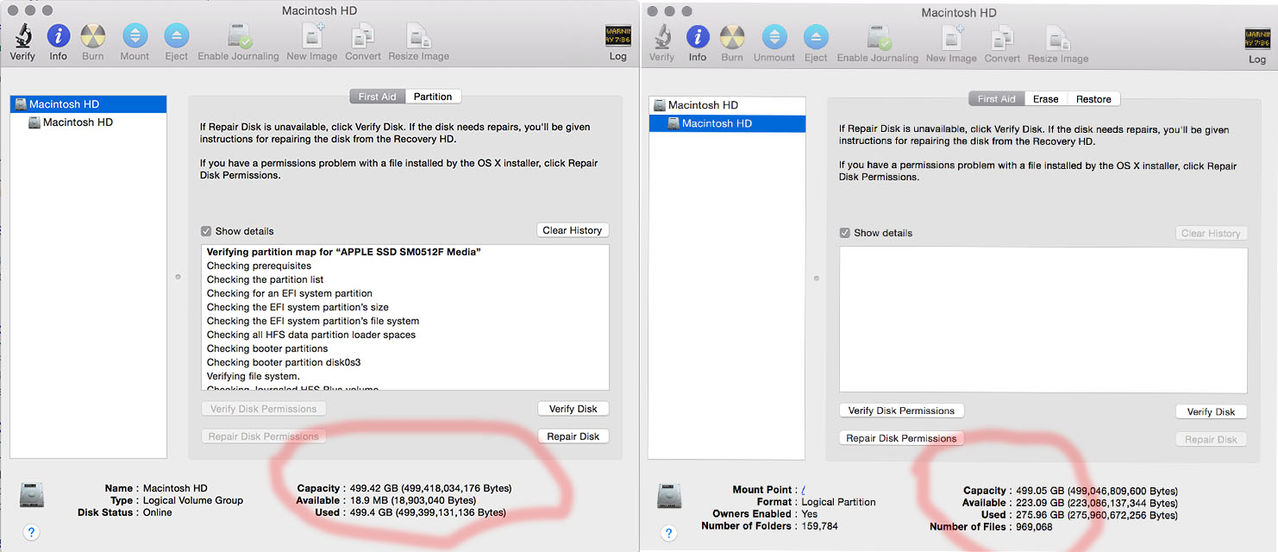Click Repair Disk Permissions in right window
1278x552 pixels.
(901, 438)
